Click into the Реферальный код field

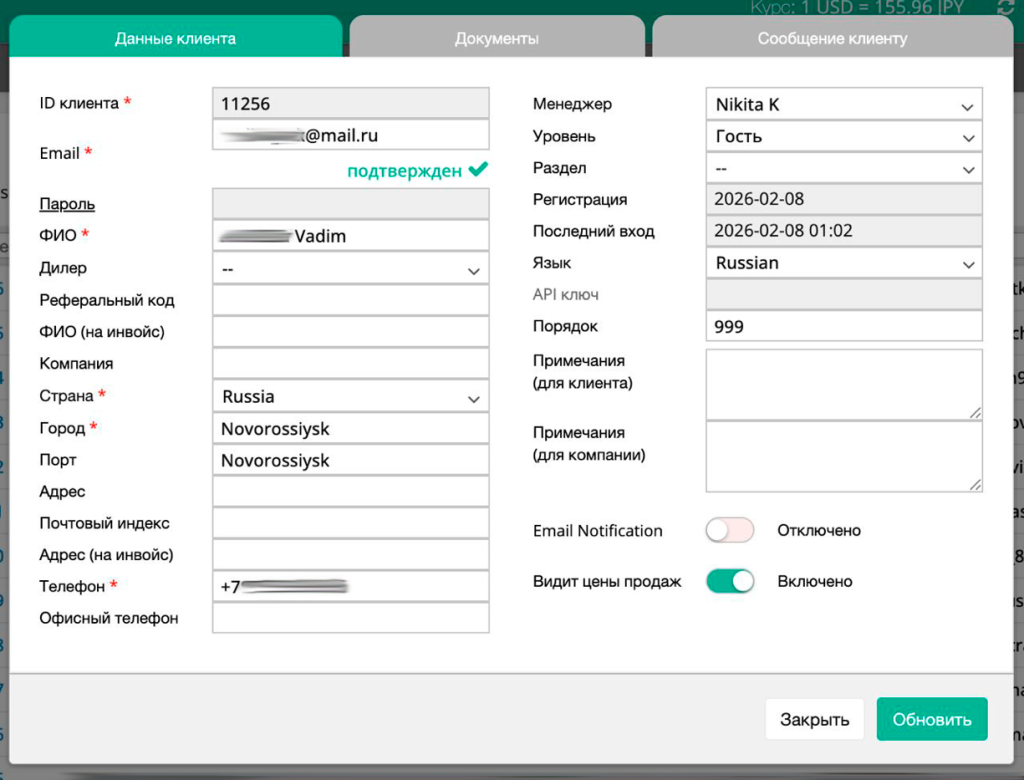pyautogui.click(x=350, y=300)
